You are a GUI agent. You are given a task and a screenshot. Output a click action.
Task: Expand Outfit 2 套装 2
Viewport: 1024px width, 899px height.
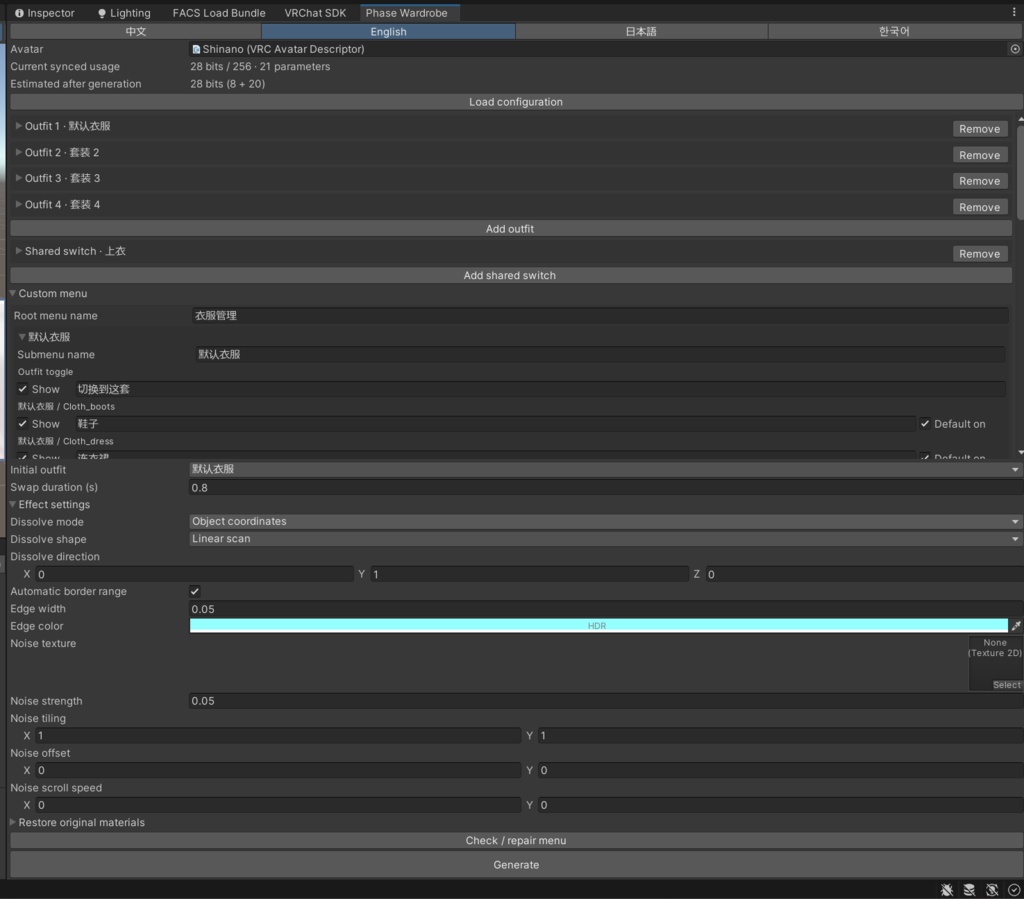point(19,152)
